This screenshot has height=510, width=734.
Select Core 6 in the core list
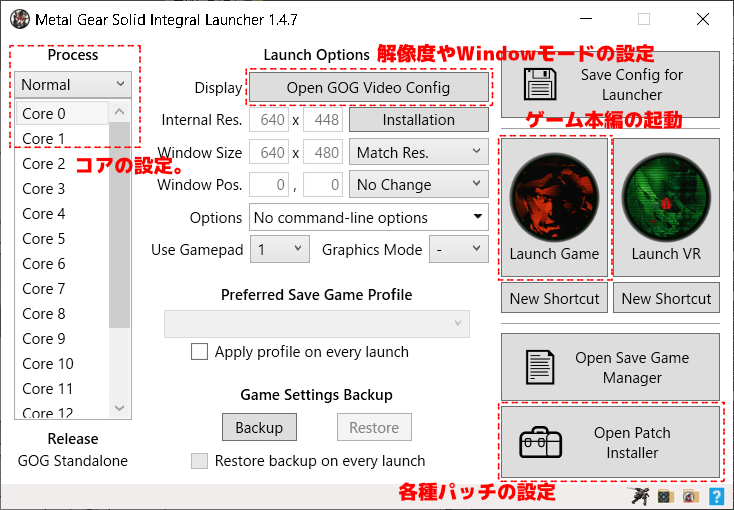pyautogui.click(x=62, y=263)
